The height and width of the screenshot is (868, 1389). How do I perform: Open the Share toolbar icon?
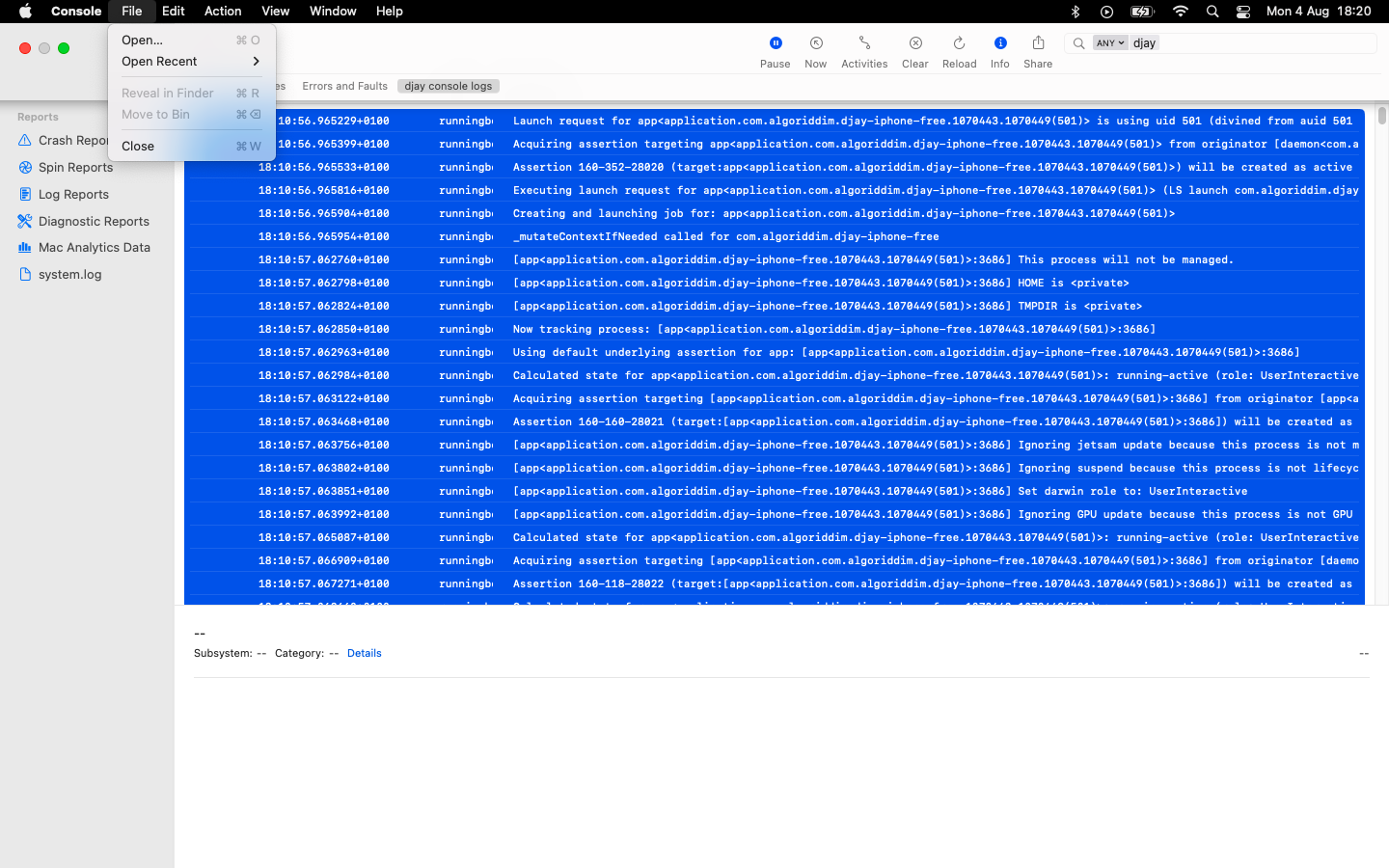pyautogui.click(x=1038, y=43)
